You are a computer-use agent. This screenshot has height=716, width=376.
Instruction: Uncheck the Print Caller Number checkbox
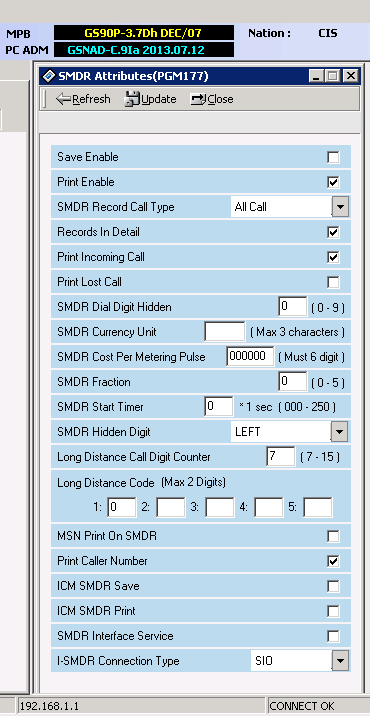click(334, 561)
